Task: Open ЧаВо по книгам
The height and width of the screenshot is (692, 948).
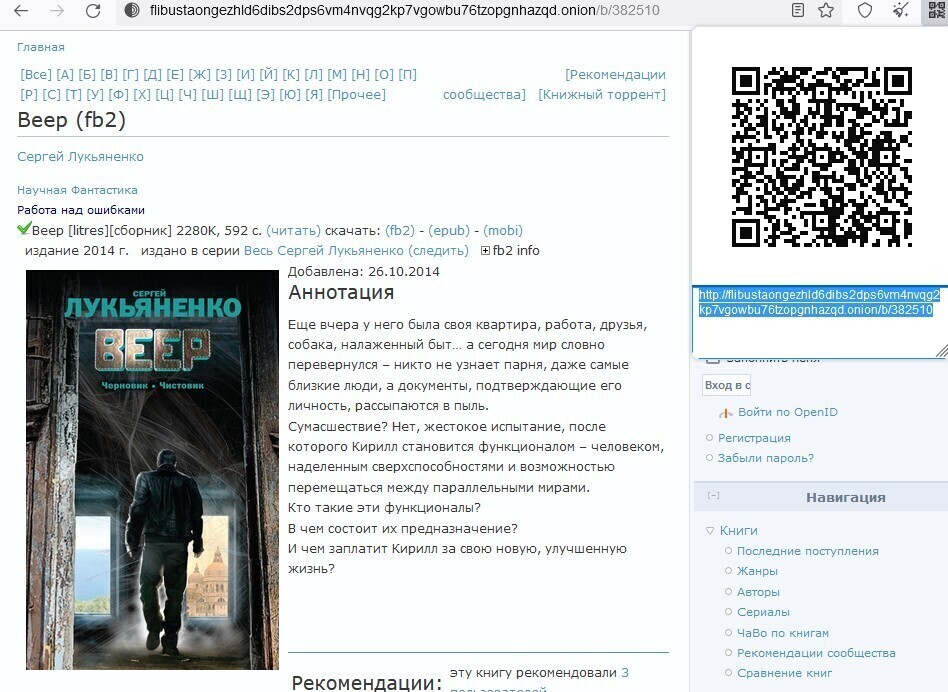Action: pyautogui.click(x=782, y=633)
